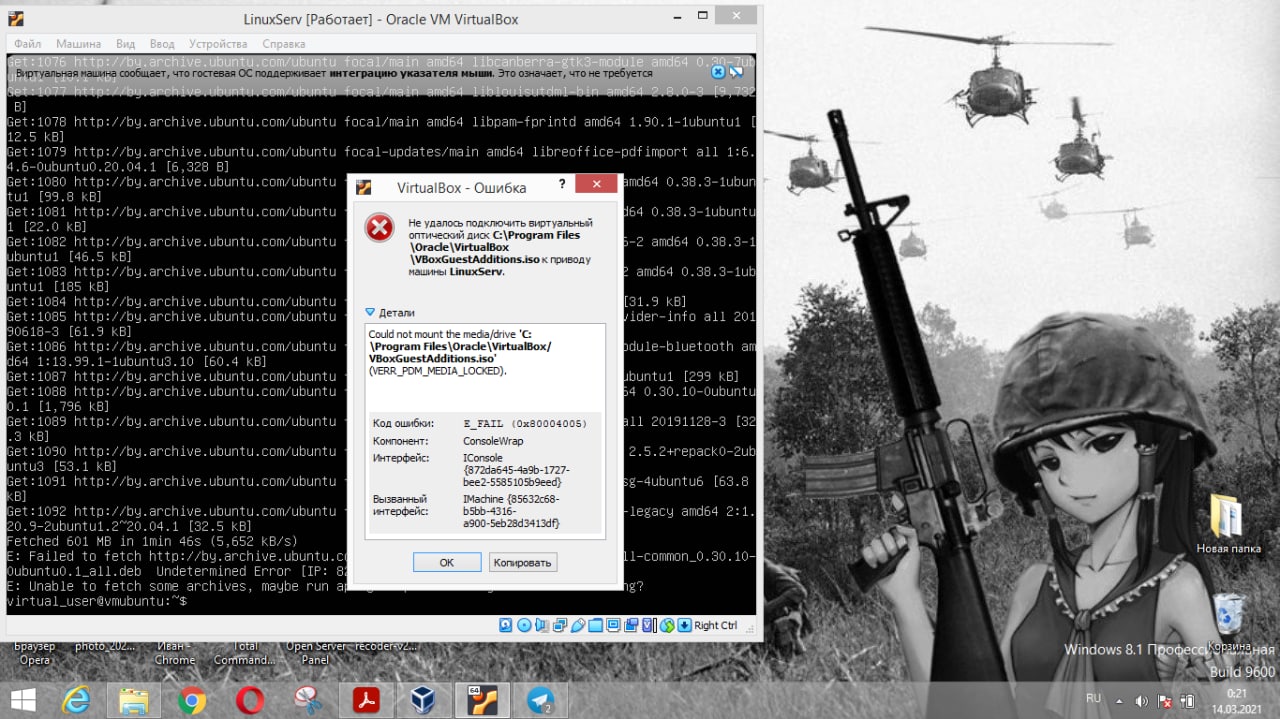Open the Ввод menu

click(x=162, y=44)
